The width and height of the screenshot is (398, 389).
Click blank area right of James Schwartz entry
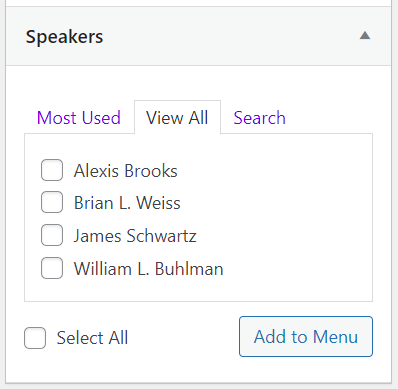(x=283, y=236)
